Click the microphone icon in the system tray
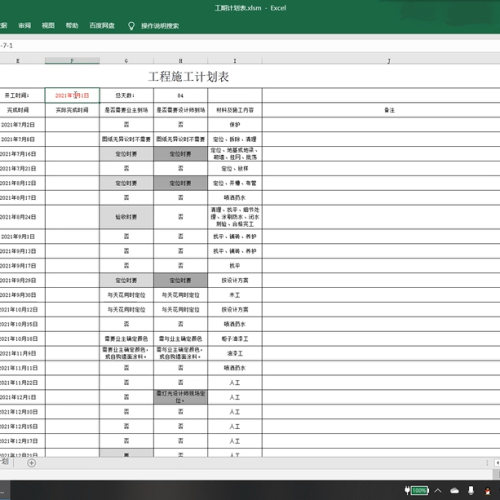Viewport: 500px width, 500px height. pos(471,490)
